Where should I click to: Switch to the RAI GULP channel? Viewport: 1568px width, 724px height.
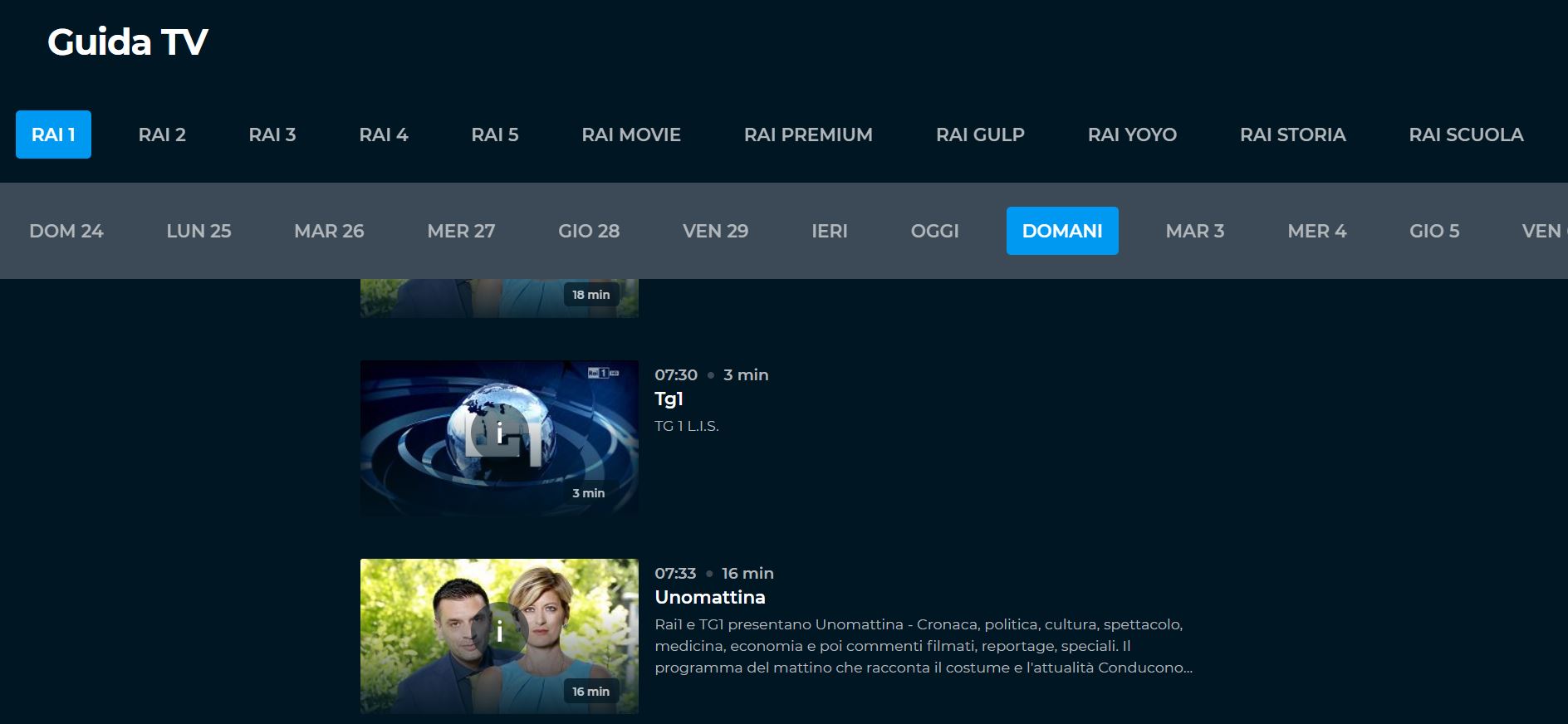[980, 135]
